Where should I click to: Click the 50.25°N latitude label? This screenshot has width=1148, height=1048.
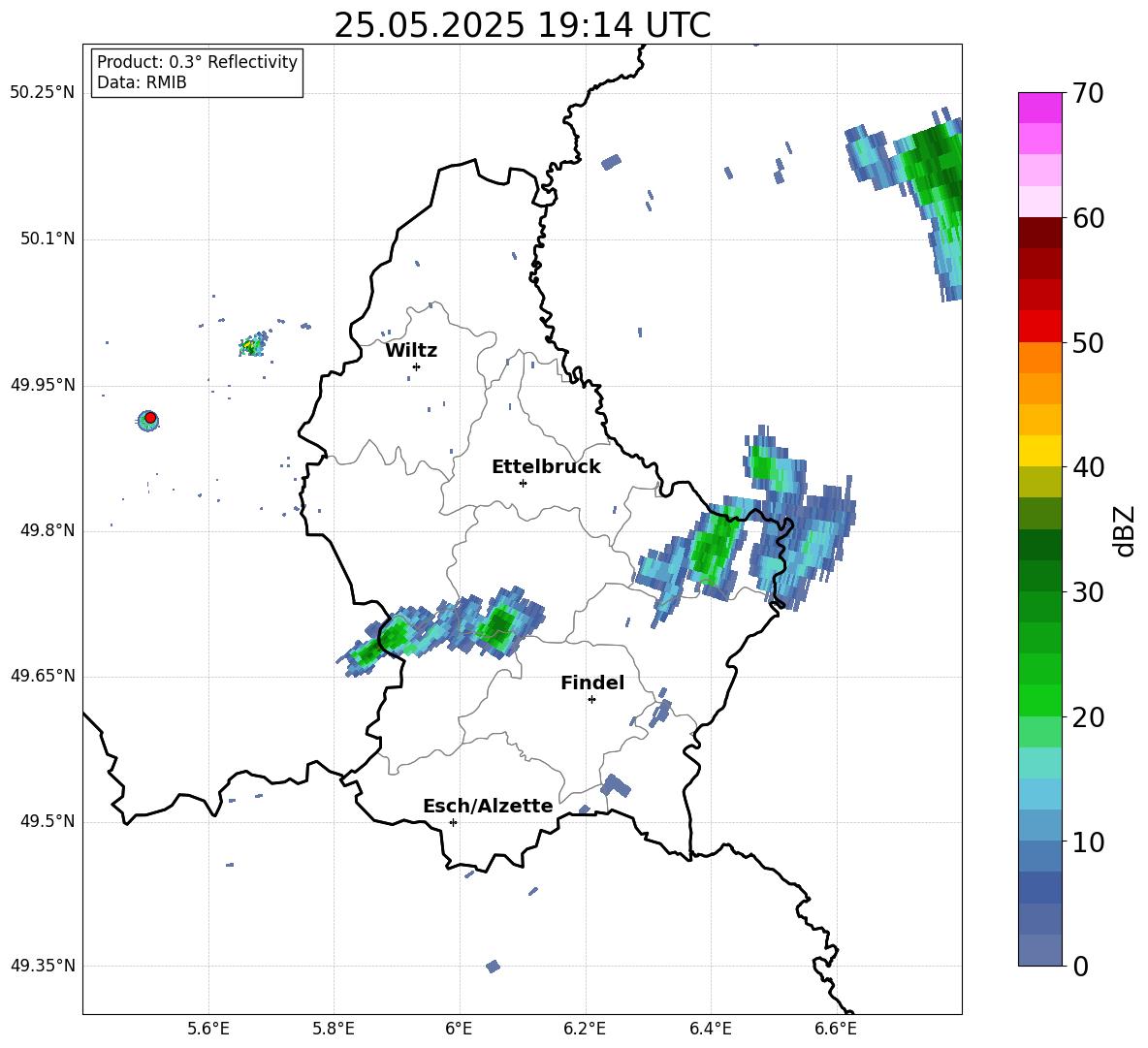pos(43,93)
